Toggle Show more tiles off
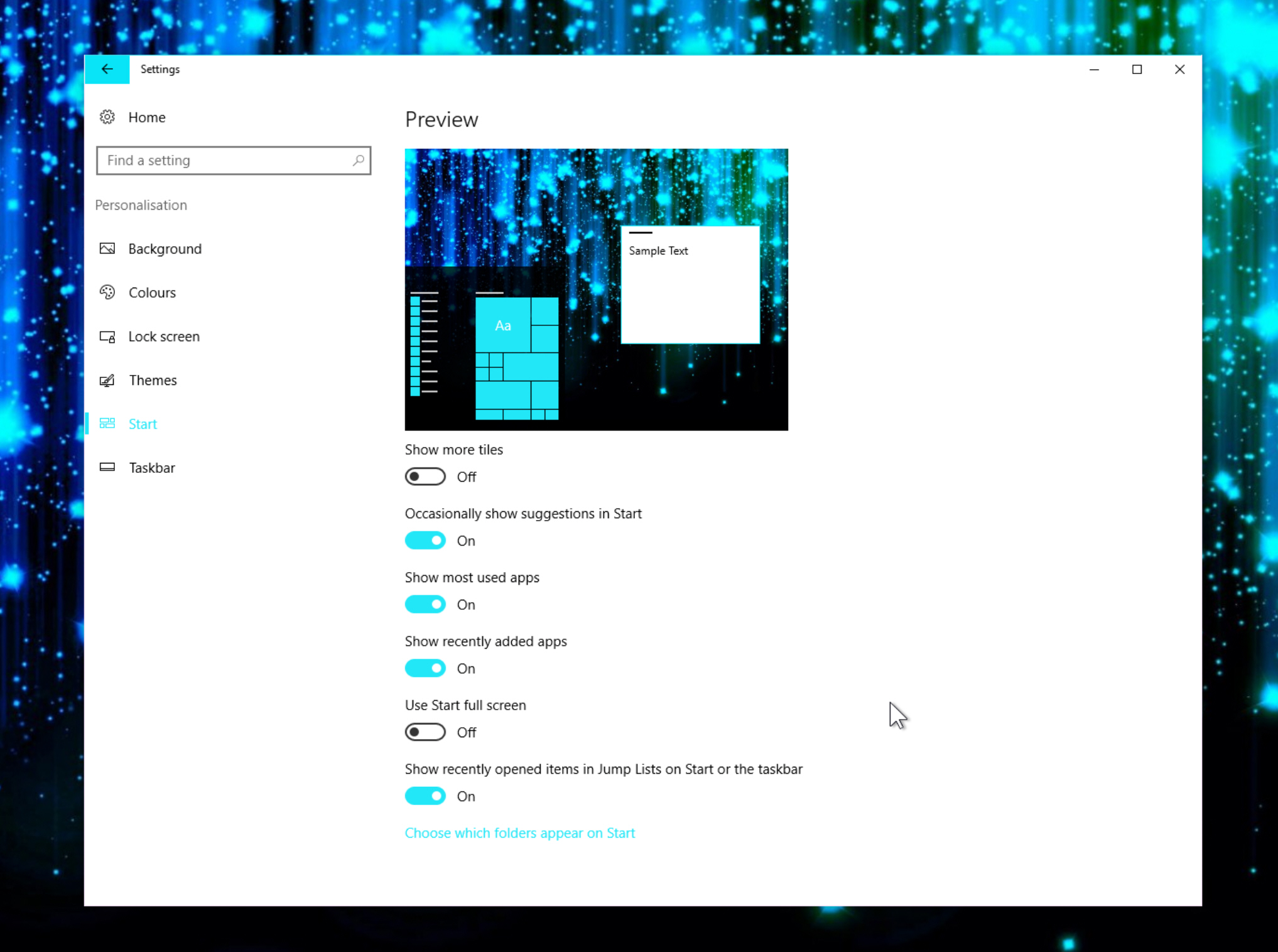Screen dimensions: 1278x952 pyautogui.click(x=425, y=476)
